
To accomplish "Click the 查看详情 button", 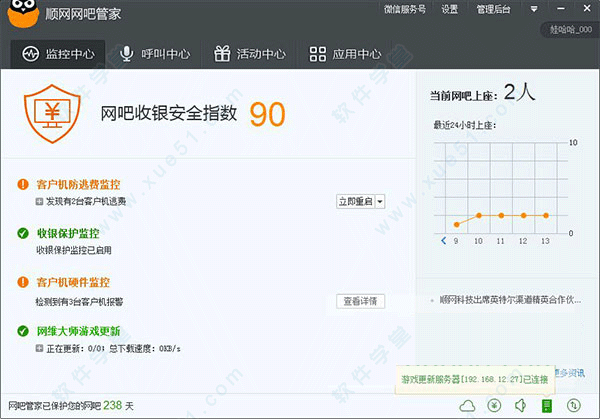I will click(360, 301).
